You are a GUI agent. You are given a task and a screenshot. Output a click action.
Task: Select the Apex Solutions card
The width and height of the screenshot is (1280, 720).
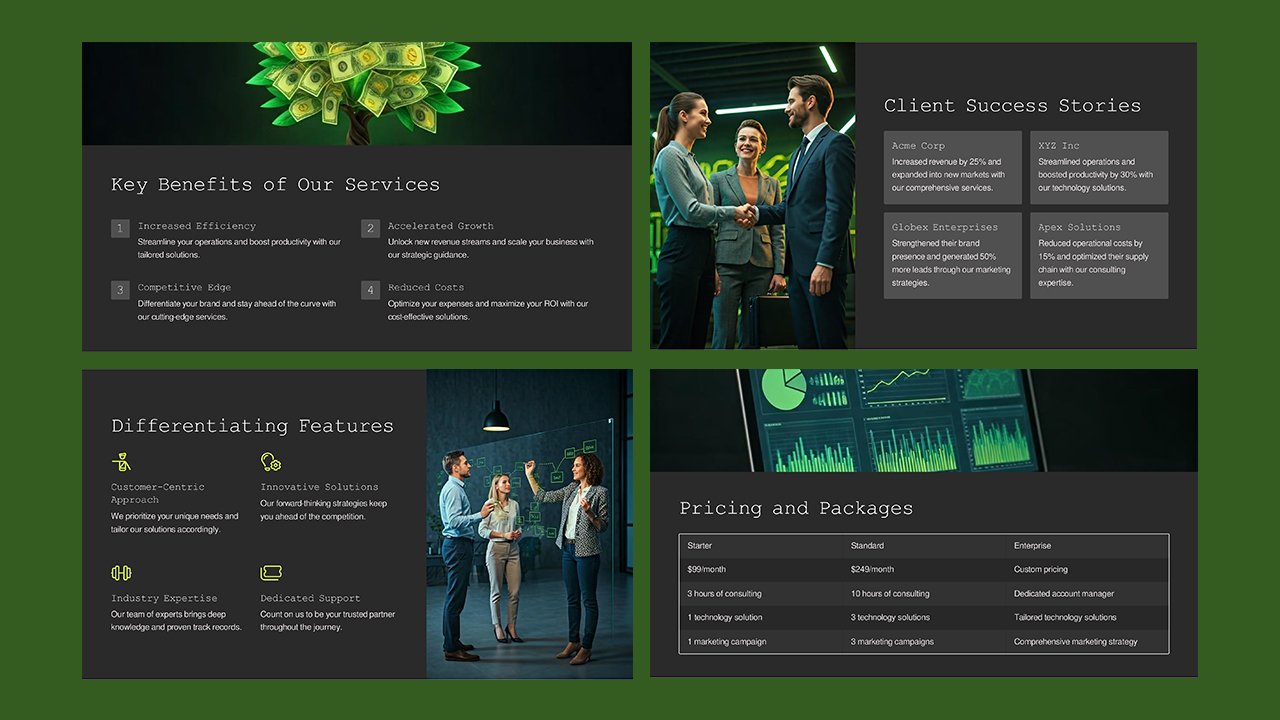tap(1098, 255)
